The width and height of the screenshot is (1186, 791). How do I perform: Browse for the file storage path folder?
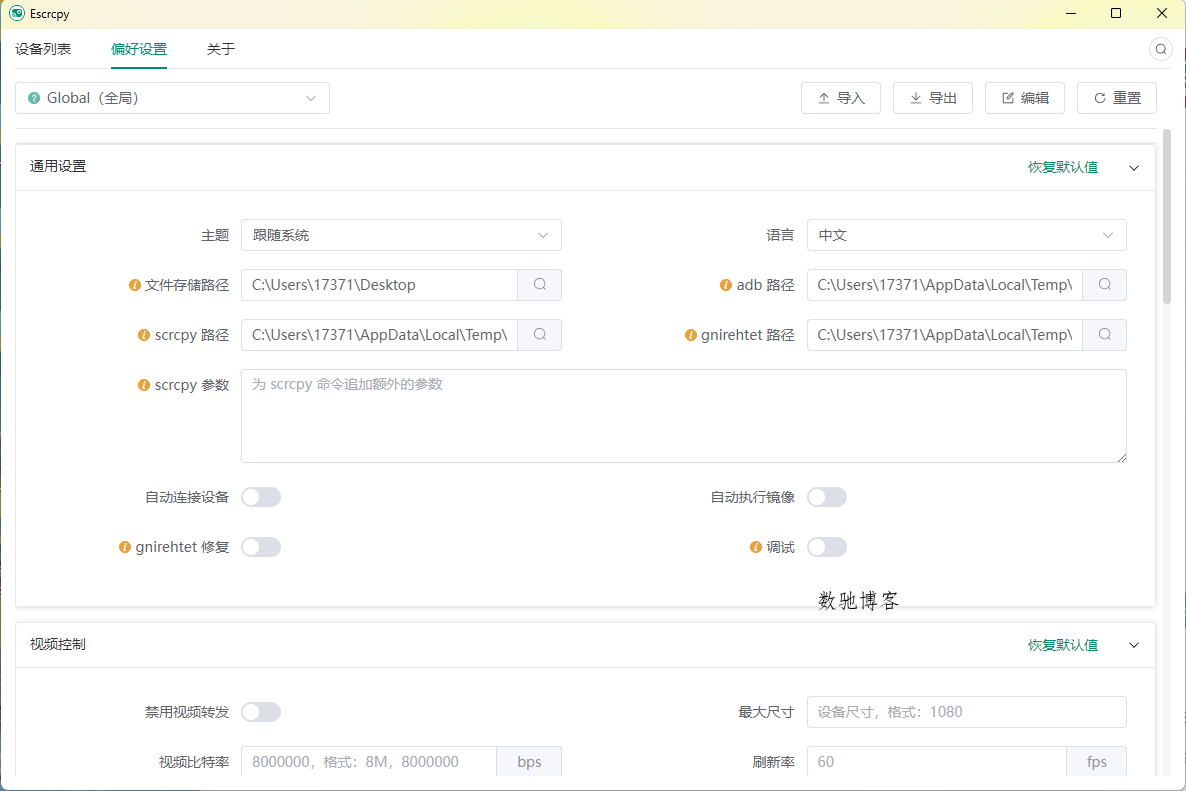[539, 285]
